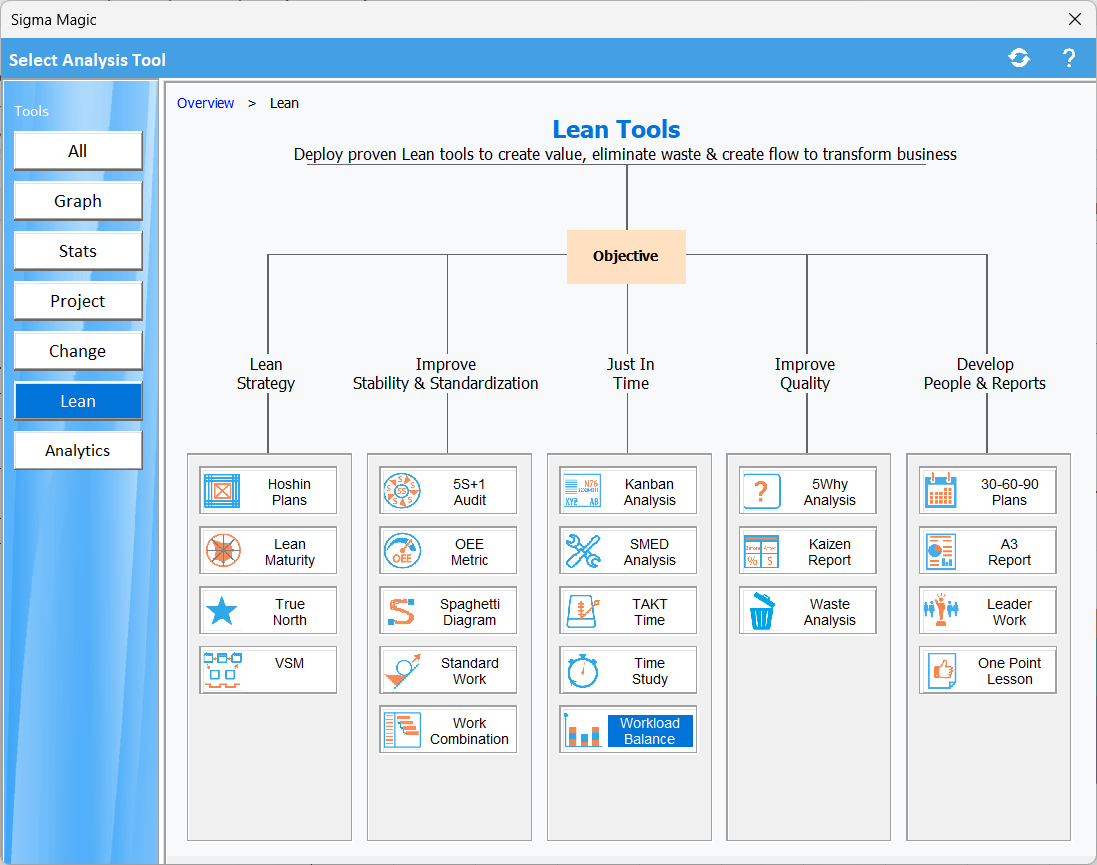Switch to the Analytics tools category
This screenshot has height=865, width=1097.
78,451
